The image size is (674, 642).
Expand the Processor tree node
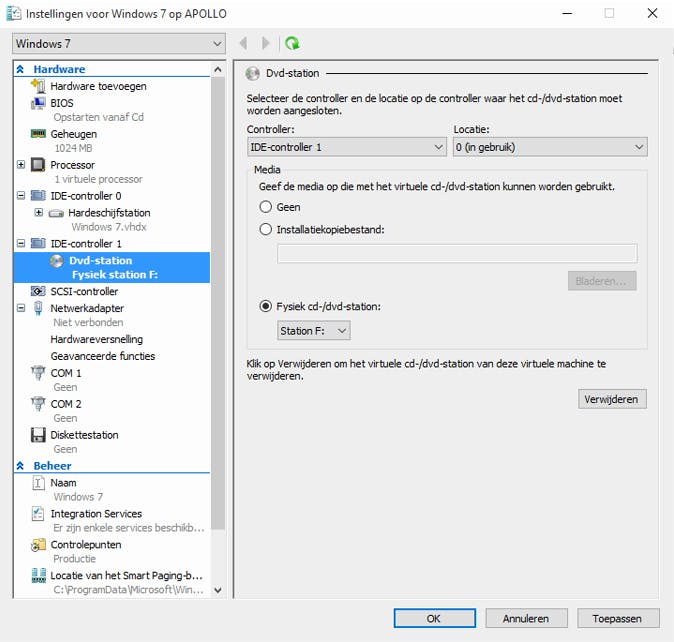pyautogui.click(x=21, y=165)
